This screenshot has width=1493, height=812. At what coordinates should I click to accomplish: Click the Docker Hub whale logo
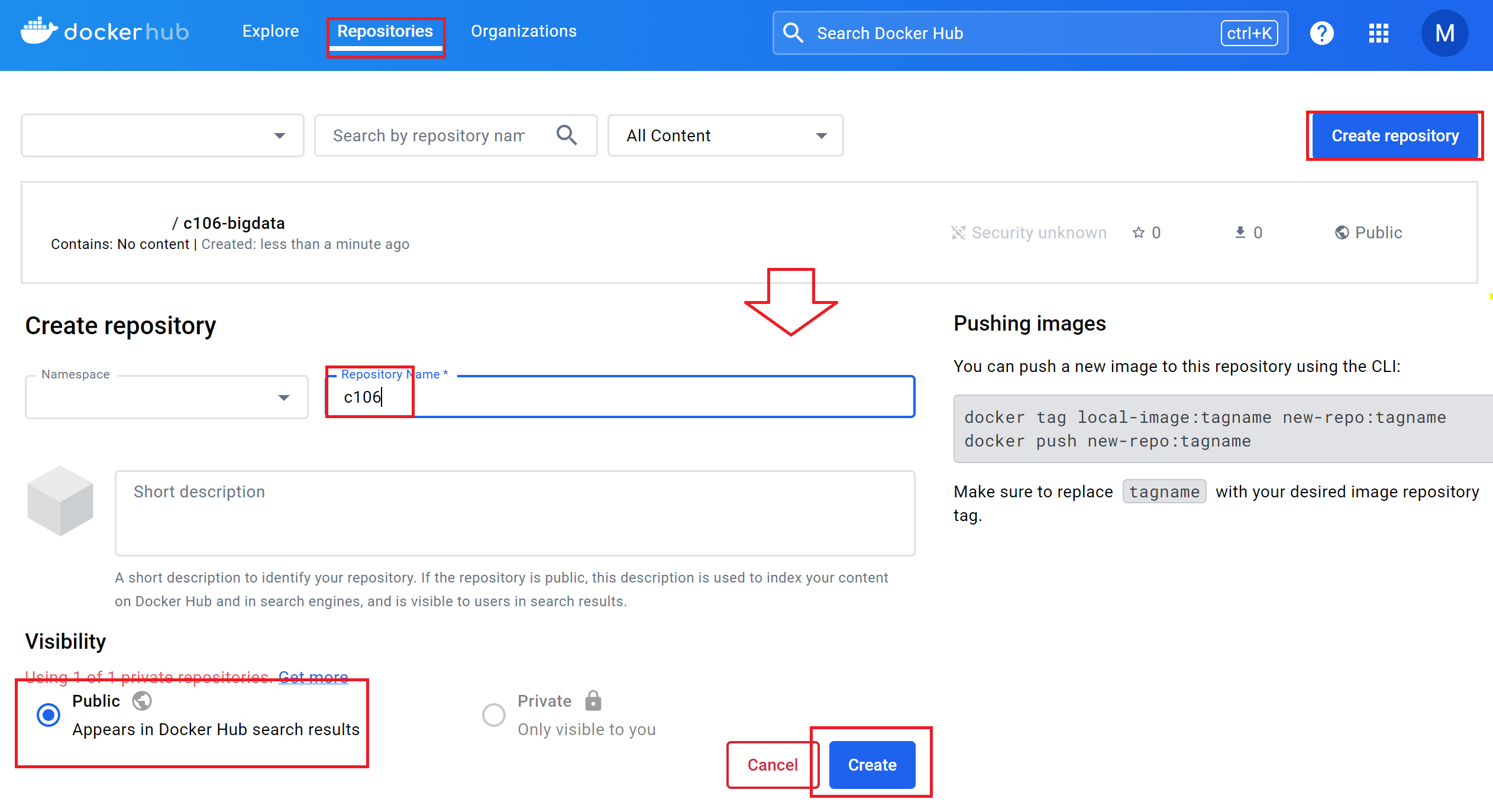coord(39,31)
